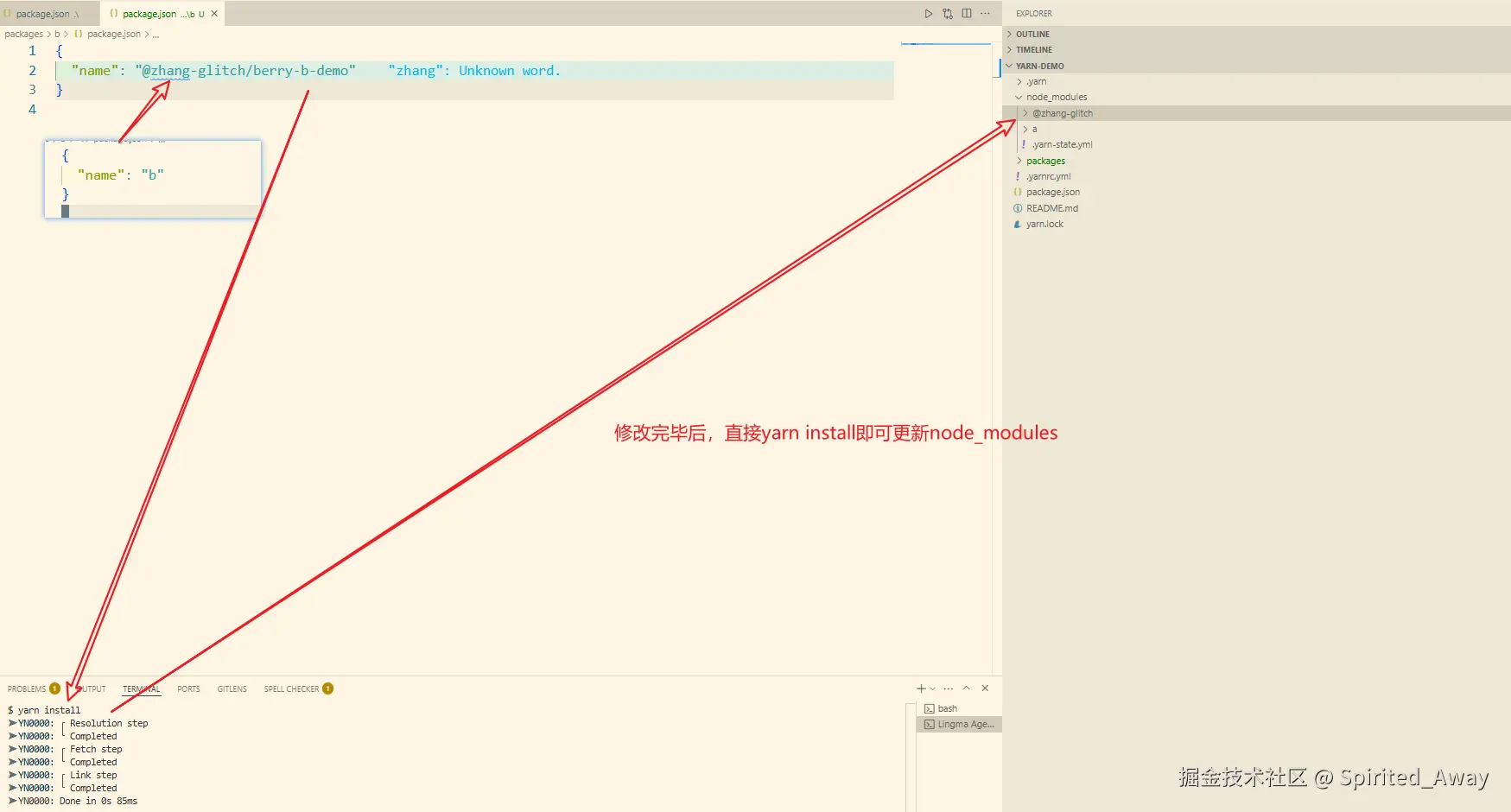
Task: Open editor More Actions ellipsis menu
Action: [x=986, y=14]
